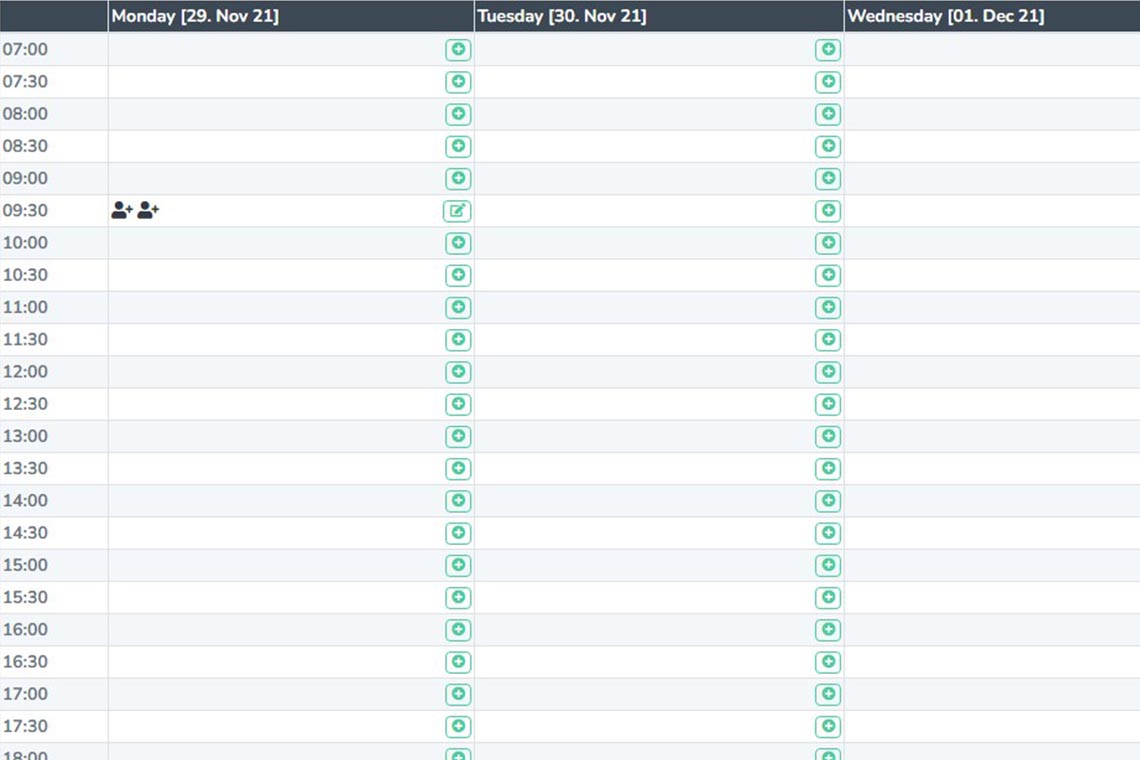Add appointment Monday at 14:00

coord(458,500)
